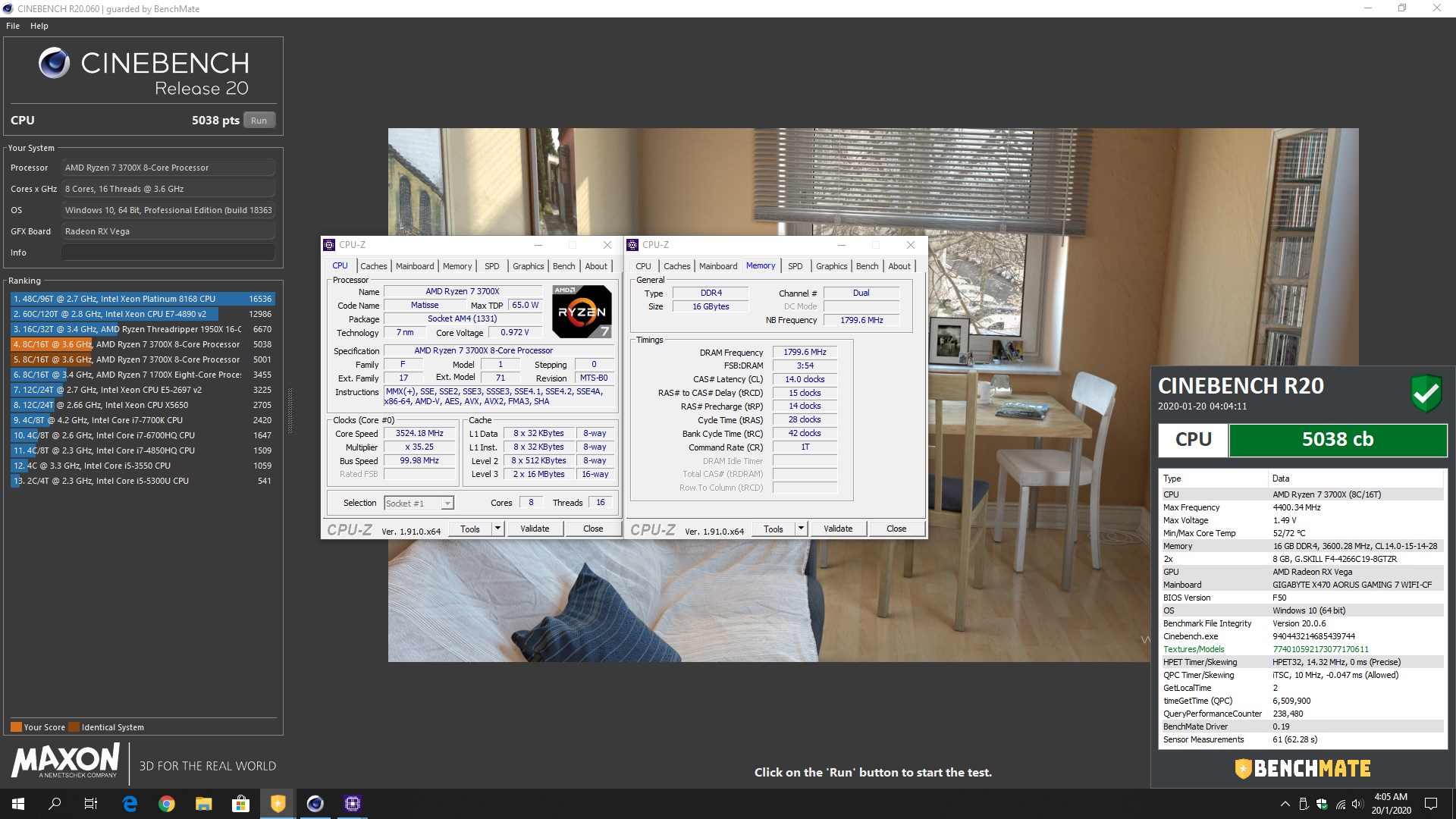
Task: Click Cinebench title bar app icon
Action: pos(8,8)
